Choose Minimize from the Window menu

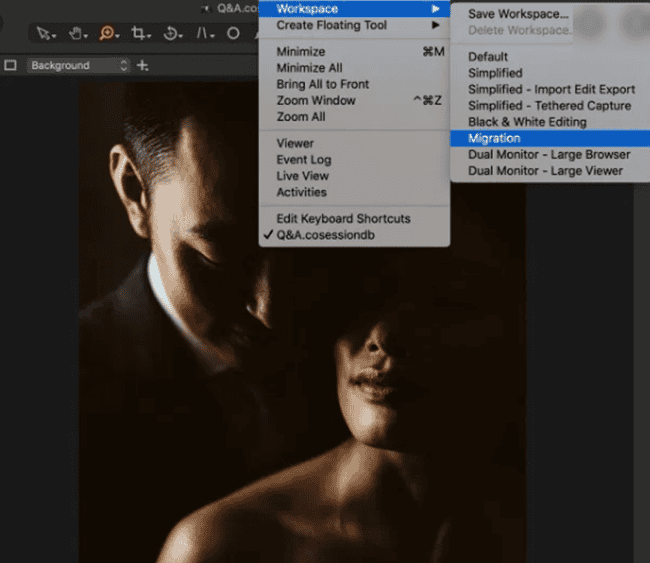(x=354, y=52)
